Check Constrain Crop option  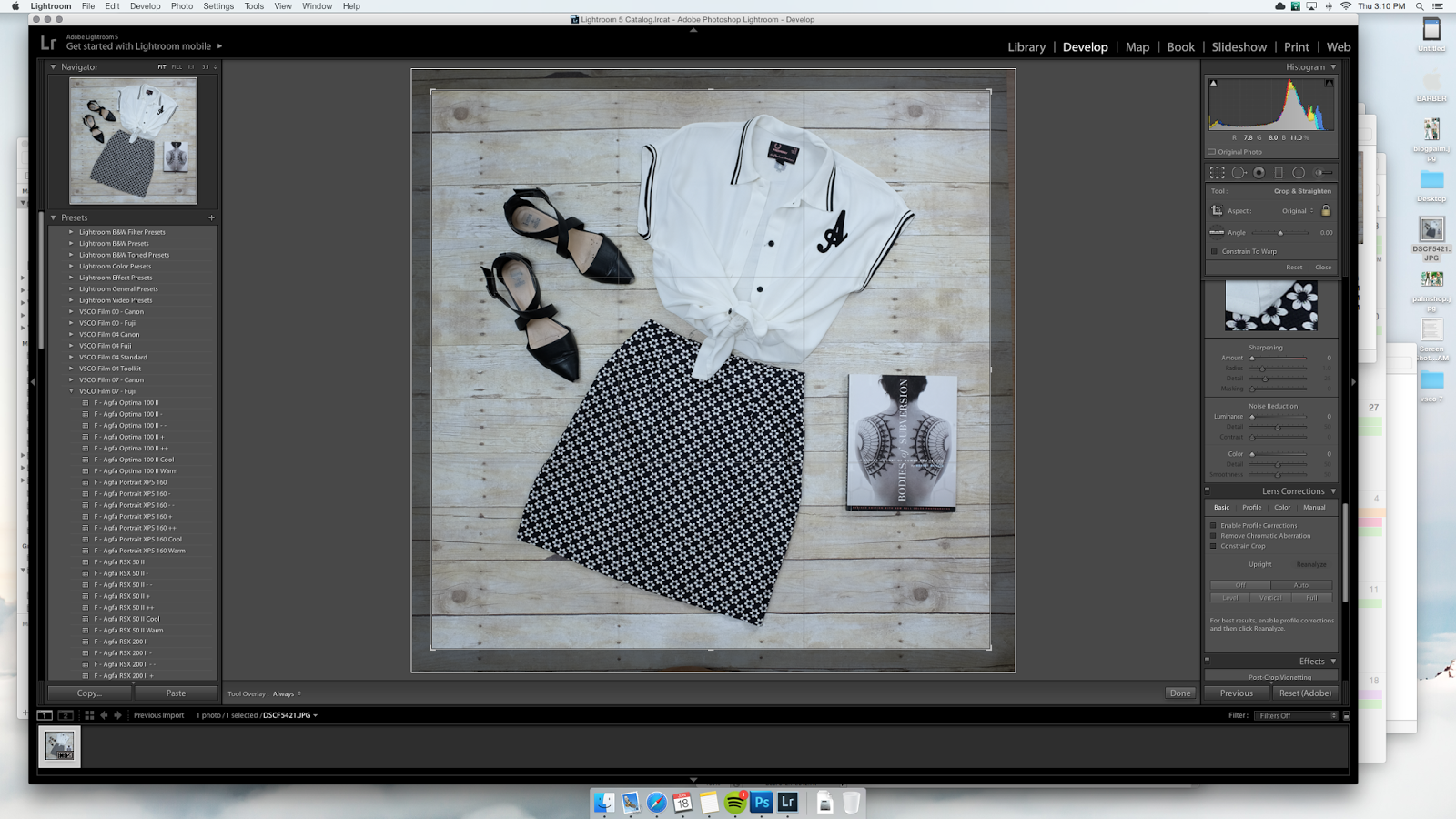click(x=1213, y=546)
